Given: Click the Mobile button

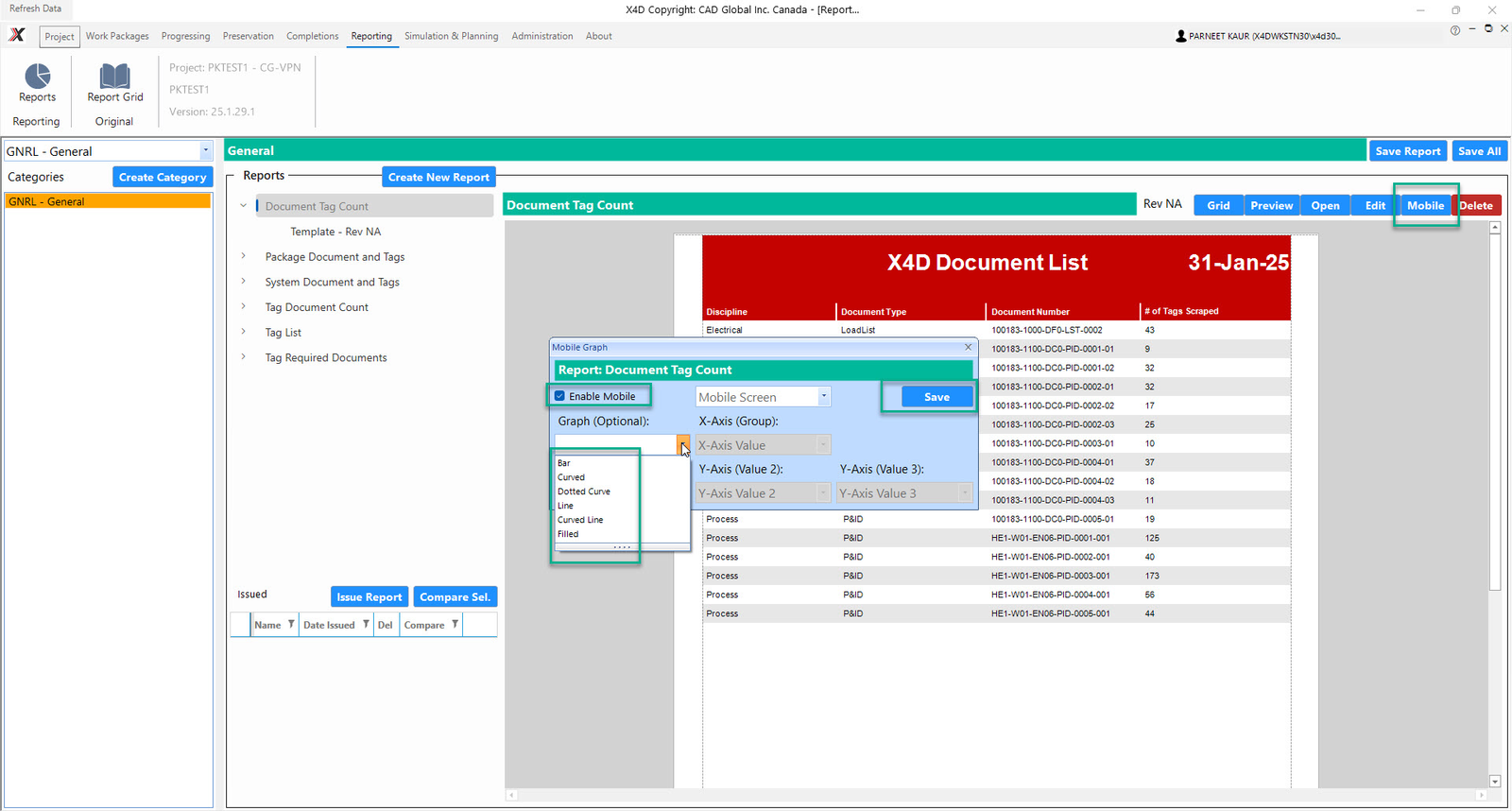Looking at the screenshot, I should click(1425, 205).
